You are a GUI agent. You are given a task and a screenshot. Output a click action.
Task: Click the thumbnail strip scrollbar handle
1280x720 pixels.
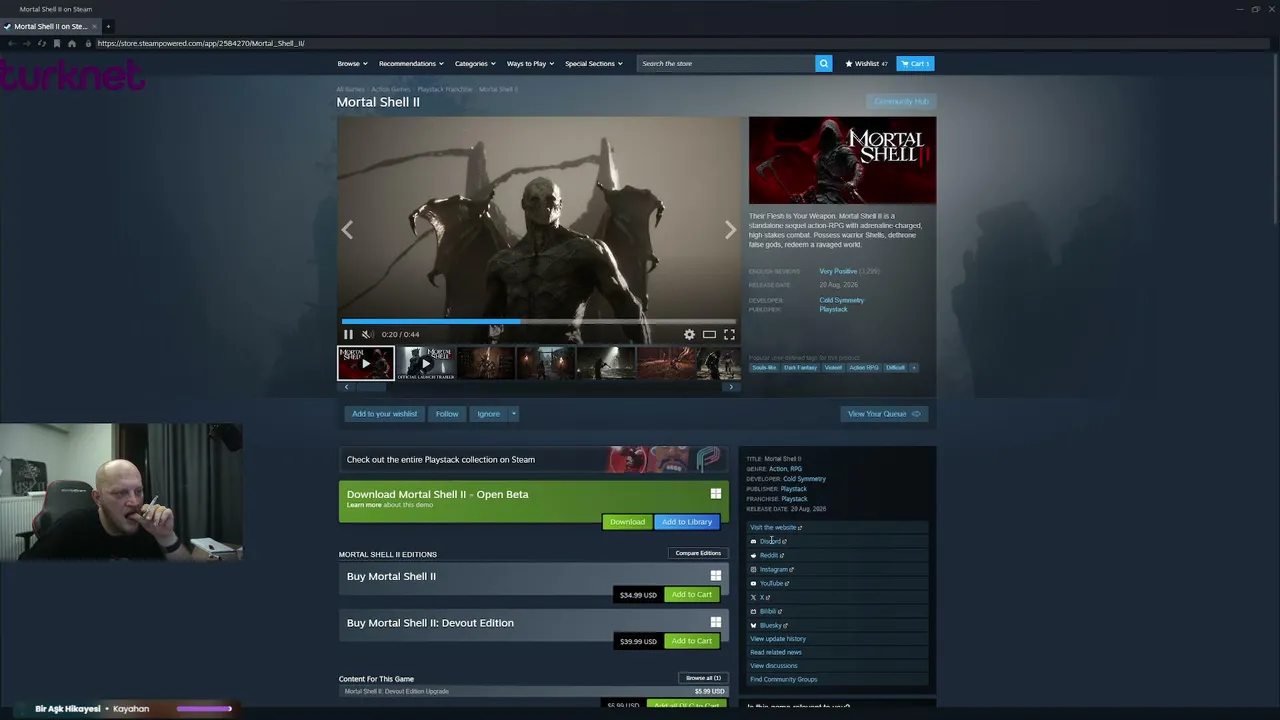point(370,387)
